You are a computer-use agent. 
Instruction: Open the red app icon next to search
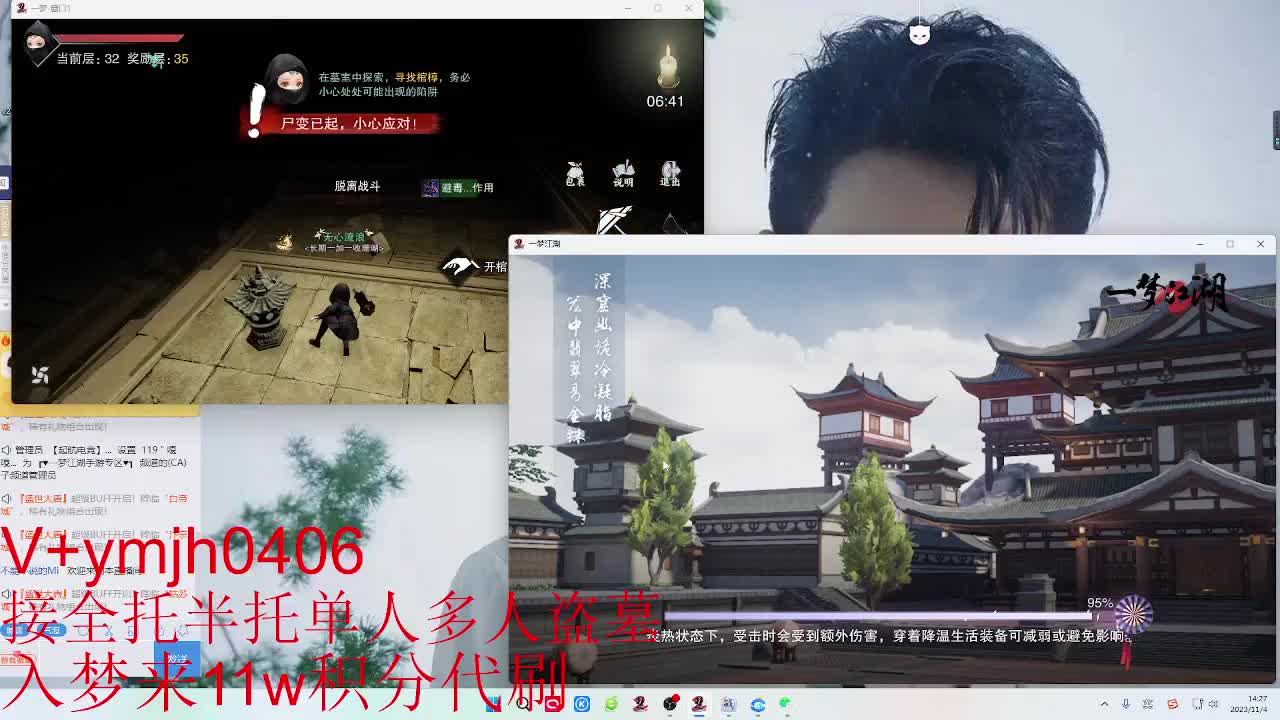tap(552, 704)
